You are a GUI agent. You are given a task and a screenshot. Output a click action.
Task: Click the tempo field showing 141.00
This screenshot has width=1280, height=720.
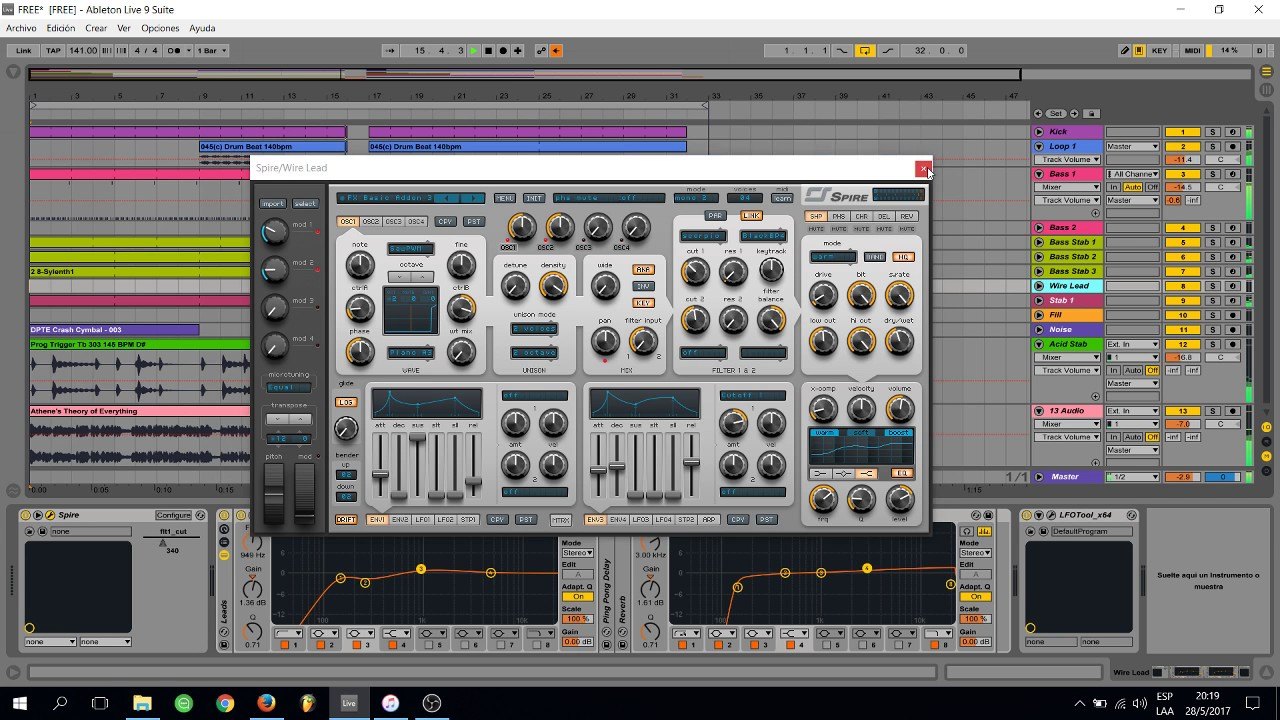(83, 50)
